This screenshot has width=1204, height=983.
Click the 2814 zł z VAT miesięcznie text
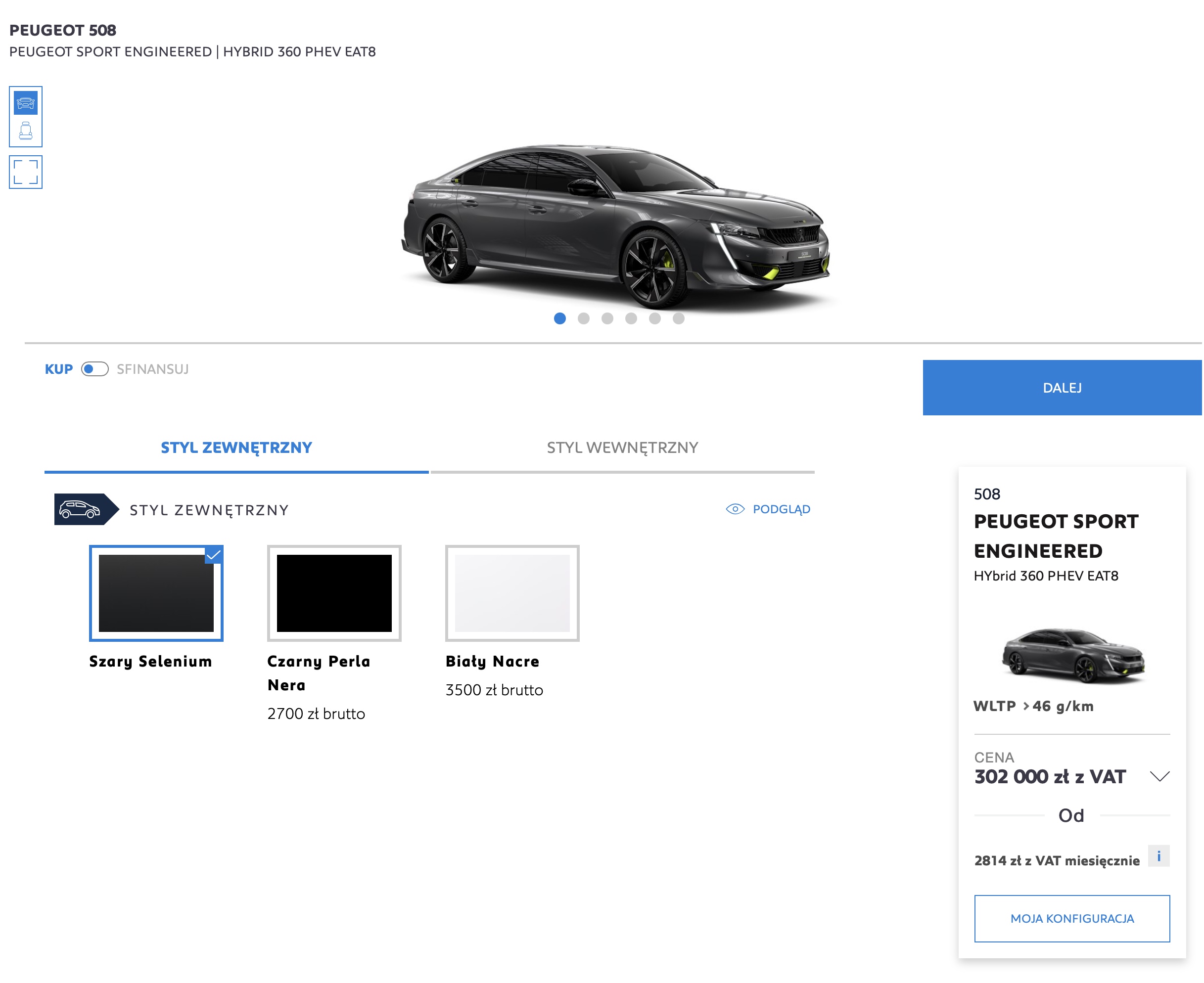pyautogui.click(x=1057, y=861)
